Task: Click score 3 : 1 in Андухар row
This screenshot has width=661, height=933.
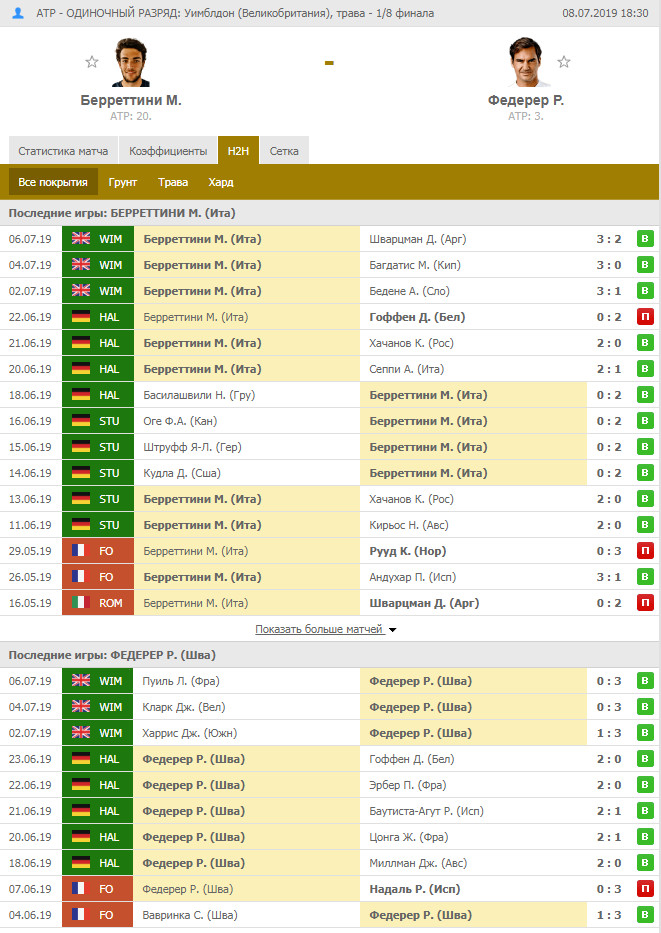Action: (x=609, y=577)
